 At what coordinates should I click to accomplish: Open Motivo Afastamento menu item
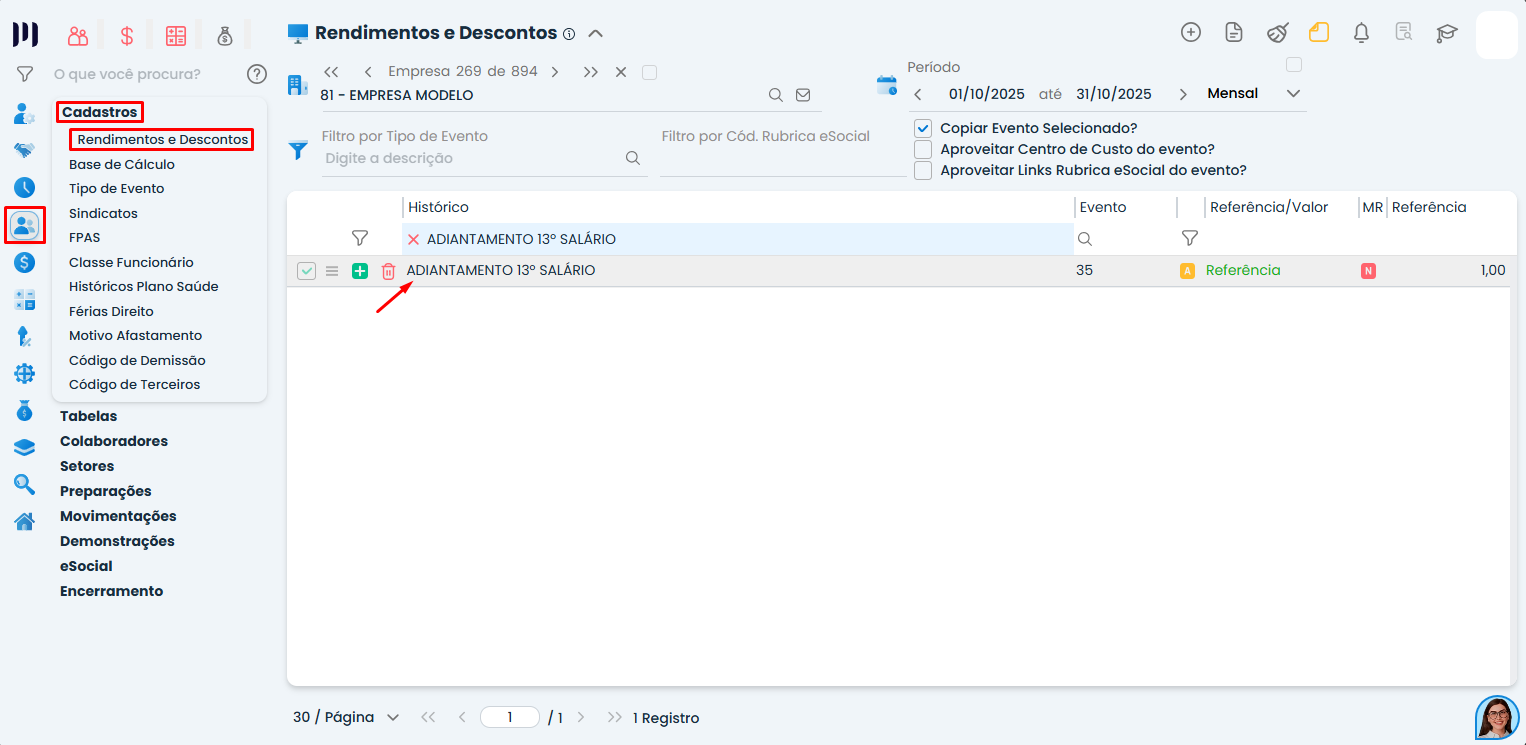coord(135,336)
